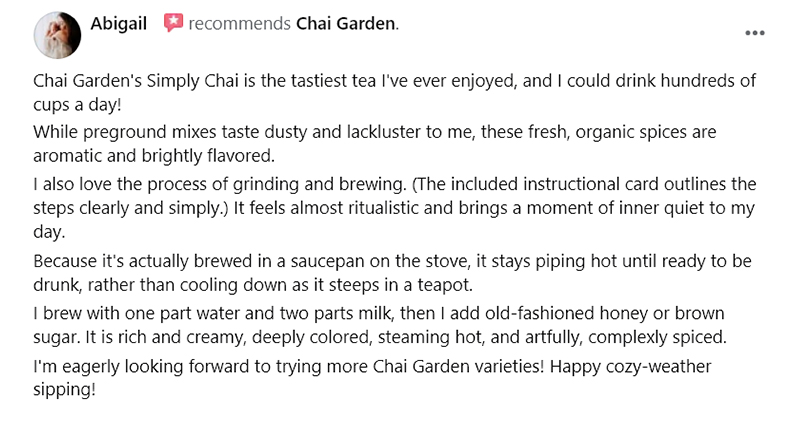Click the line ending "cups a day!"
Image resolution: width=812 pixels, height=421 pixels.
79,105
